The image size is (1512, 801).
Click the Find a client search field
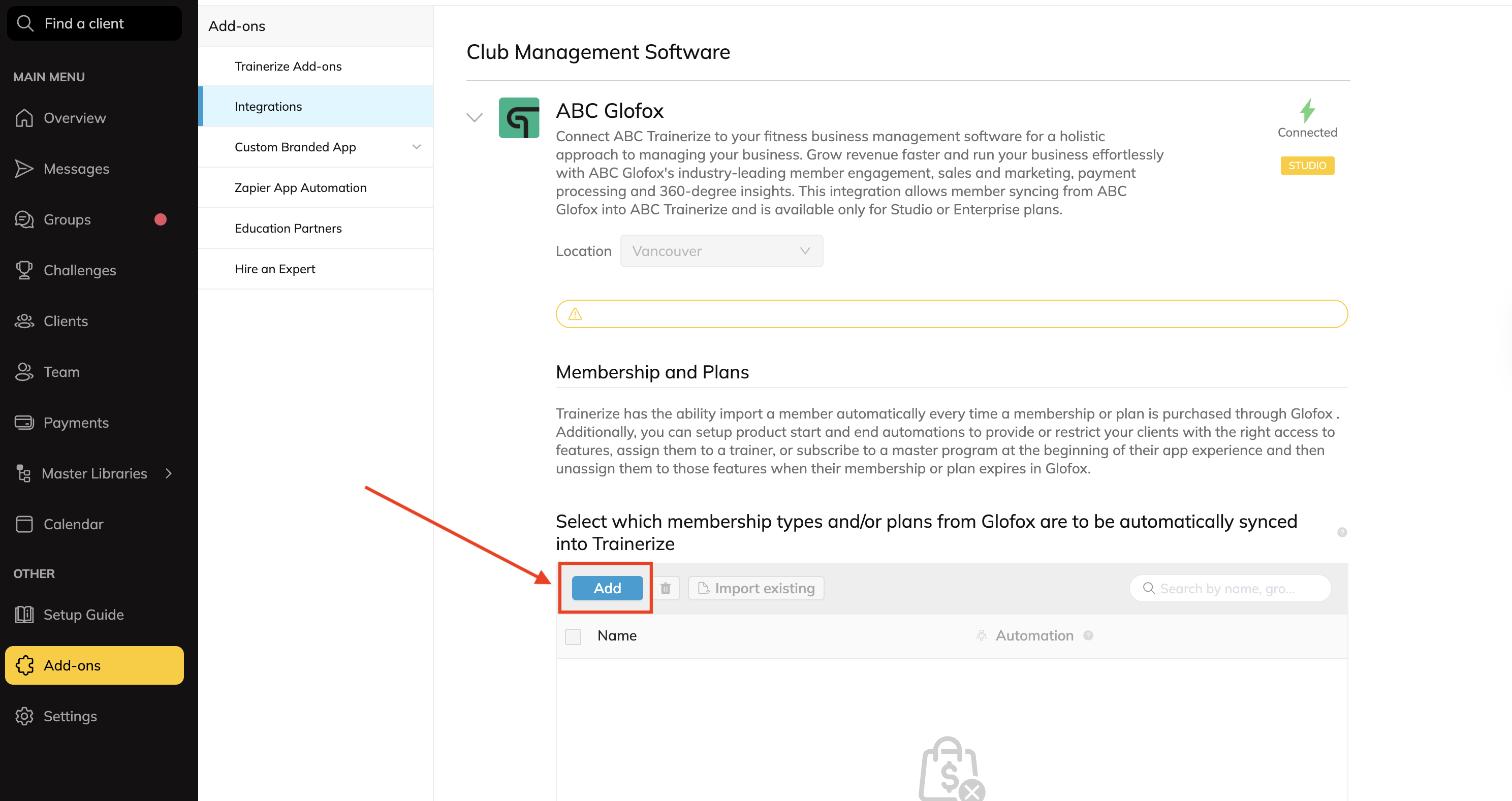94,23
